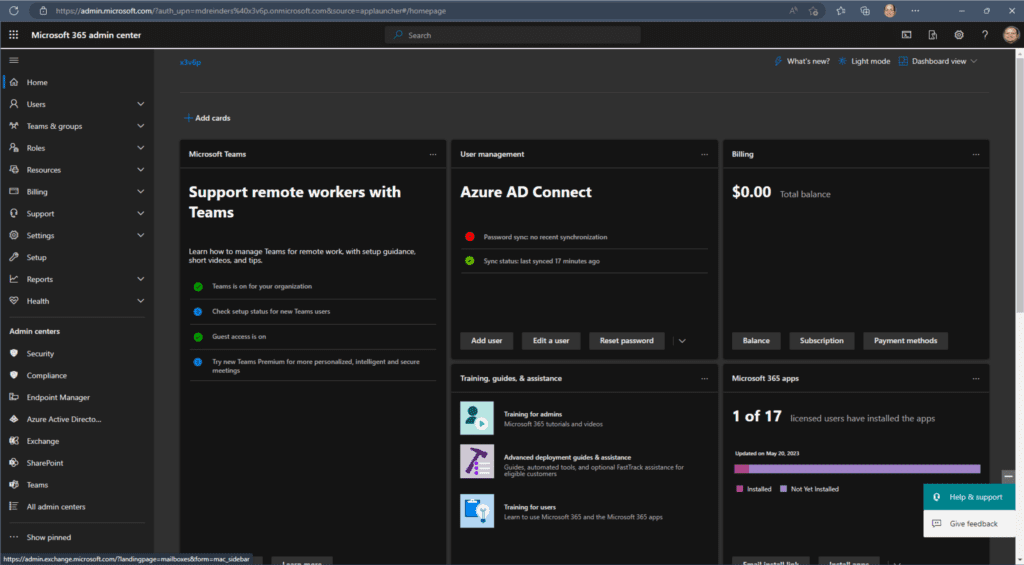Expand the Billing sidebar section chevron
This screenshot has height=565, width=1024.
(140, 191)
